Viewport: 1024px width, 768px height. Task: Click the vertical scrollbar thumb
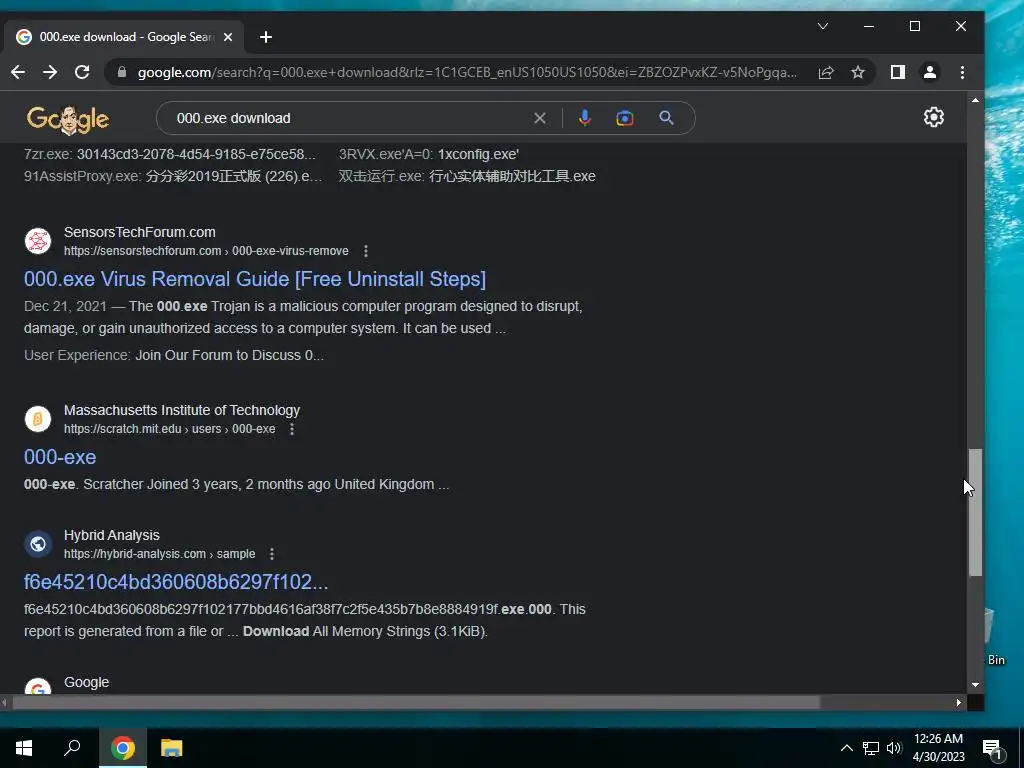click(x=975, y=512)
